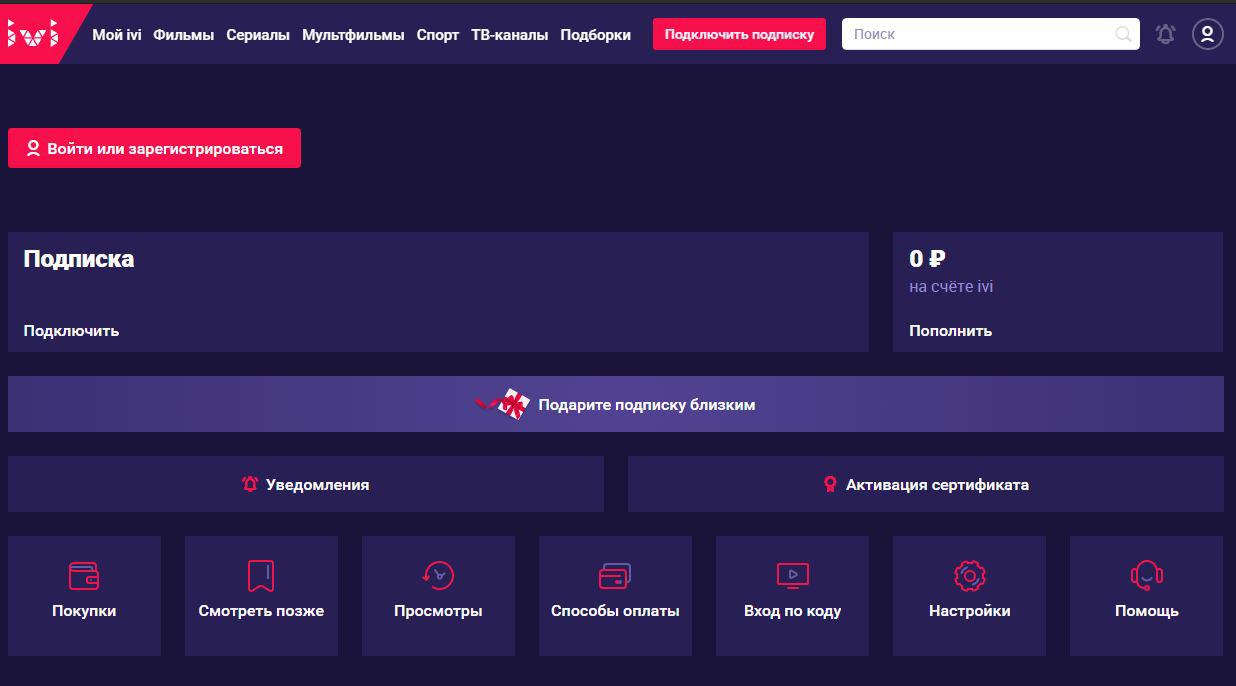Open the Вход по коду tile label
1236x686 pixels.
click(x=792, y=611)
